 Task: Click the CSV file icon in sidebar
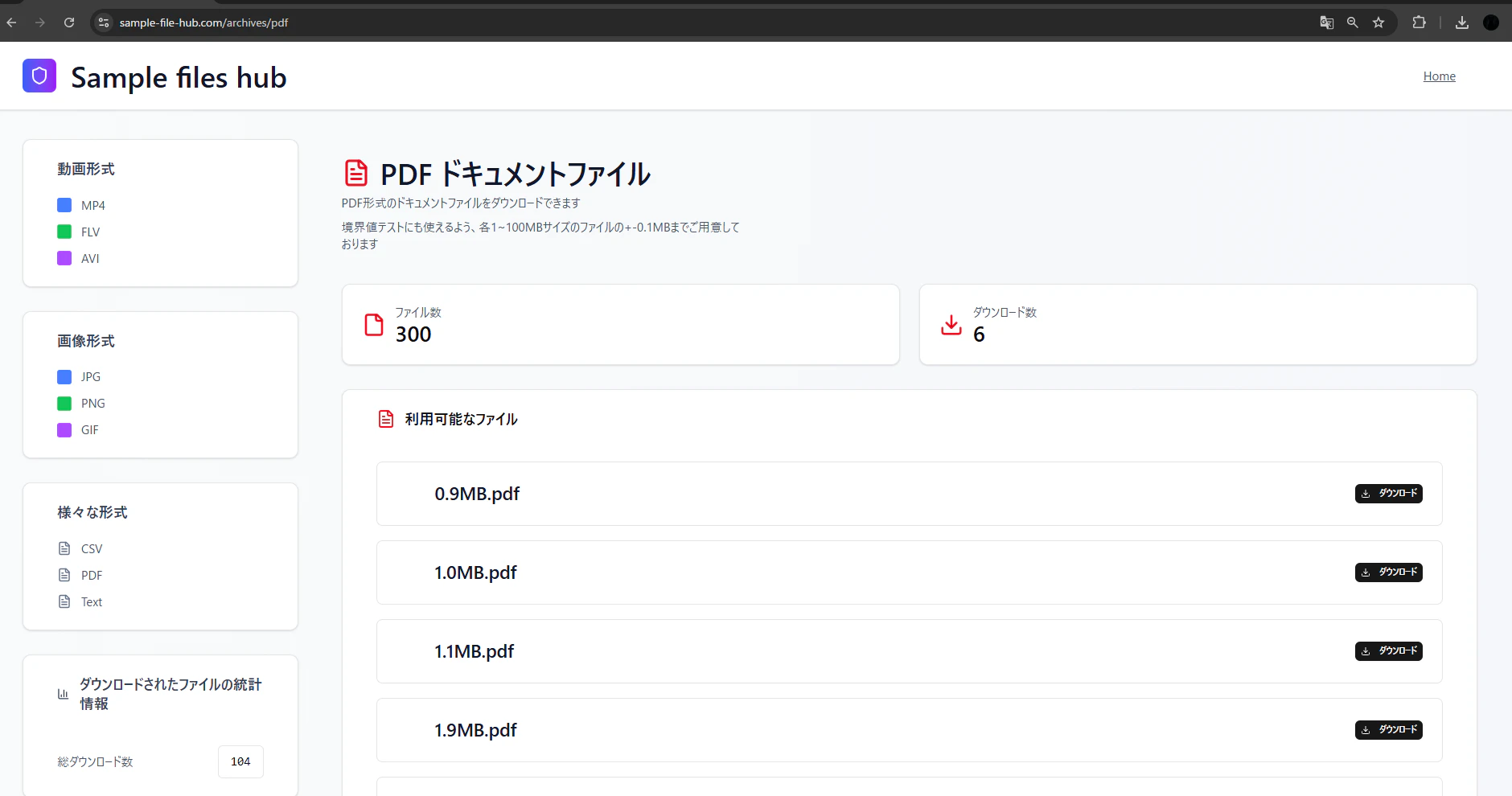pos(64,548)
